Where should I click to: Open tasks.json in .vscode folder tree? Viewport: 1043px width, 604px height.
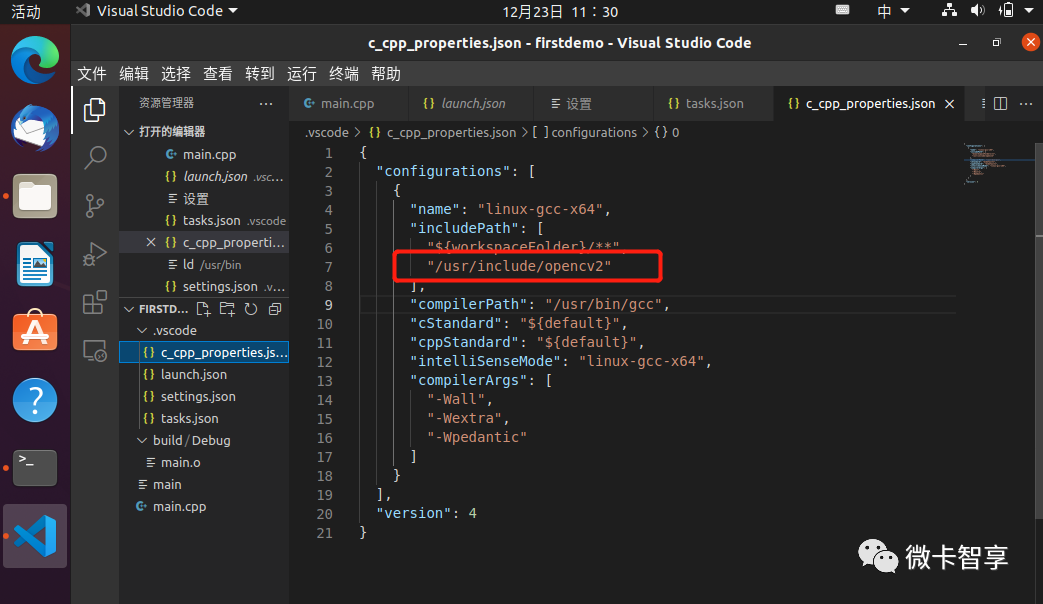(204, 418)
